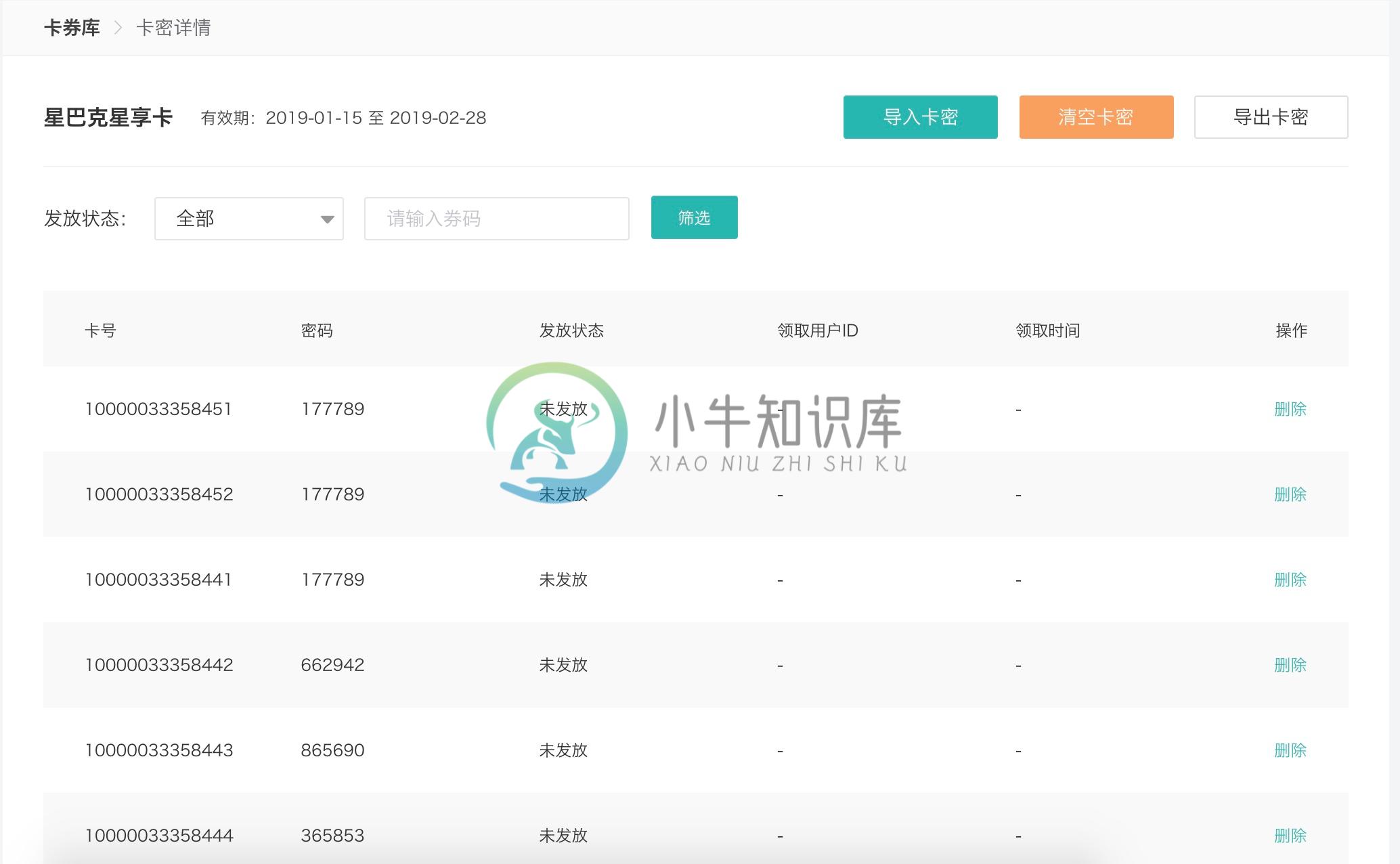This screenshot has width=1400, height=864.
Task: Delete card 10000033358443 via 删除
Action: coord(1290,750)
